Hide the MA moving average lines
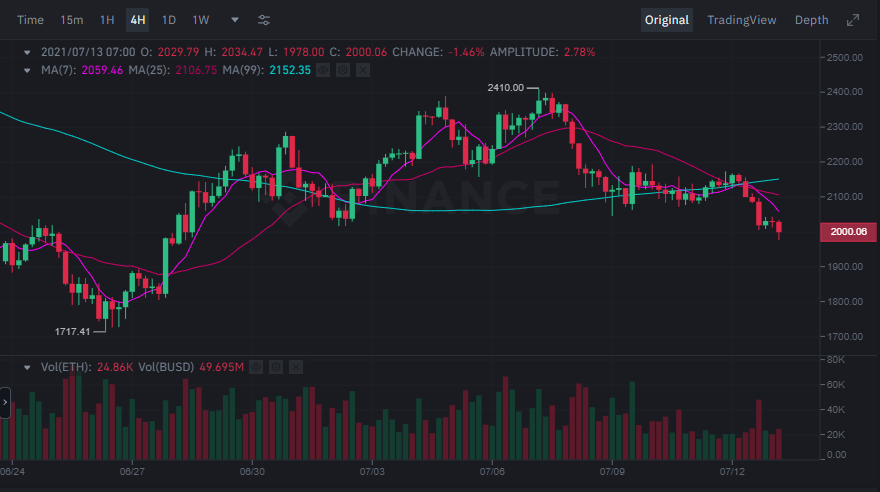Image resolution: width=880 pixels, height=492 pixels. point(323,70)
